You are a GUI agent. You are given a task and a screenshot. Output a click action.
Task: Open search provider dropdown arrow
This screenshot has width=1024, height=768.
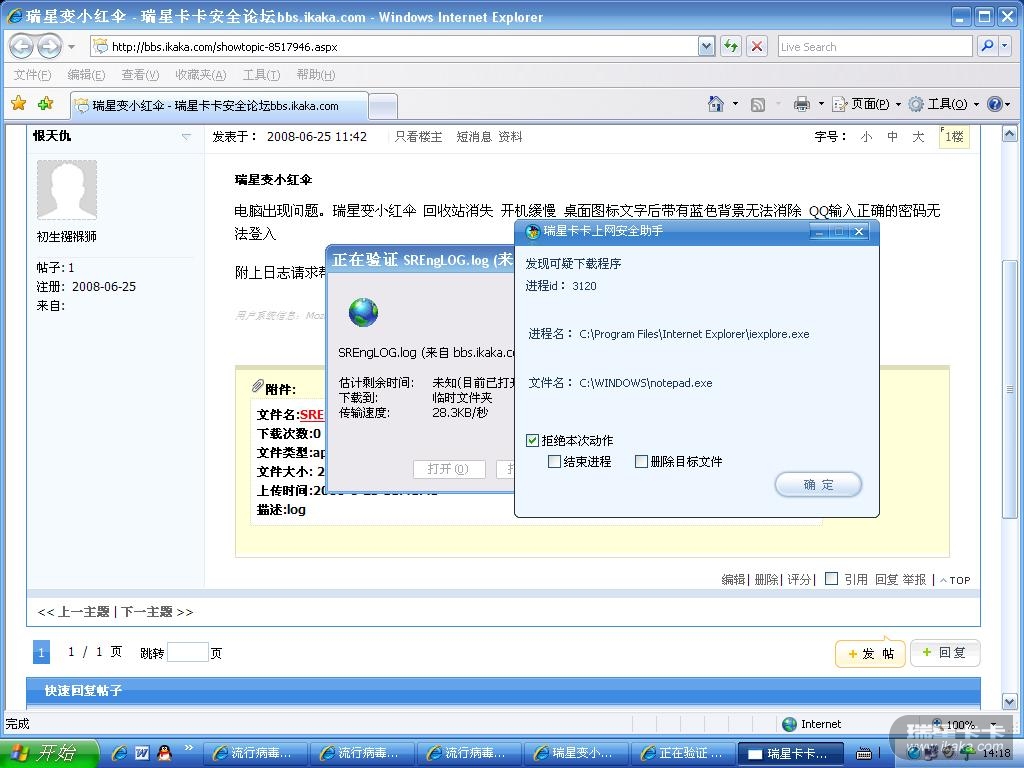pos(1004,46)
